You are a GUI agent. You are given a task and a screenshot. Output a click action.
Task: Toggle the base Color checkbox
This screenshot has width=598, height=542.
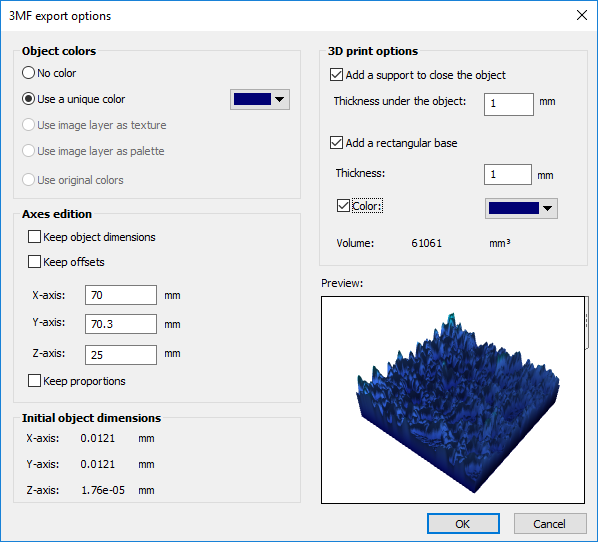(343, 205)
